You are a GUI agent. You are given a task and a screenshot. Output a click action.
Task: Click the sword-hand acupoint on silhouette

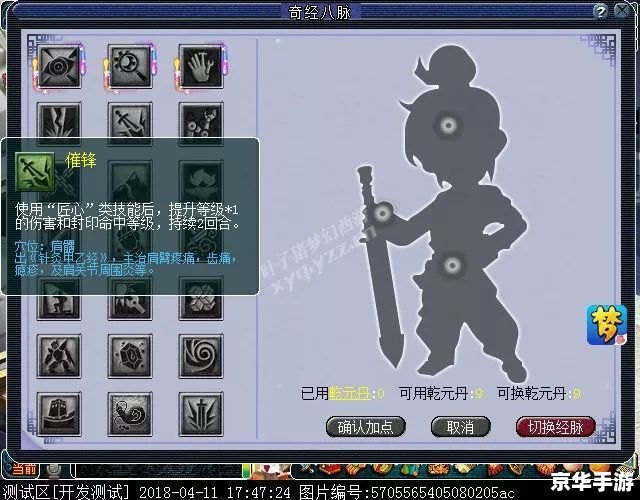[382, 213]
